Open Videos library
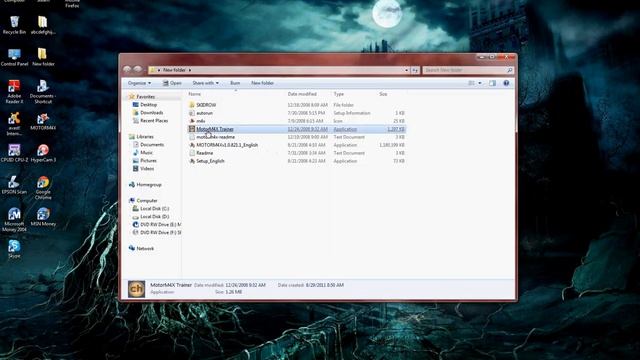 pos(147,169)
